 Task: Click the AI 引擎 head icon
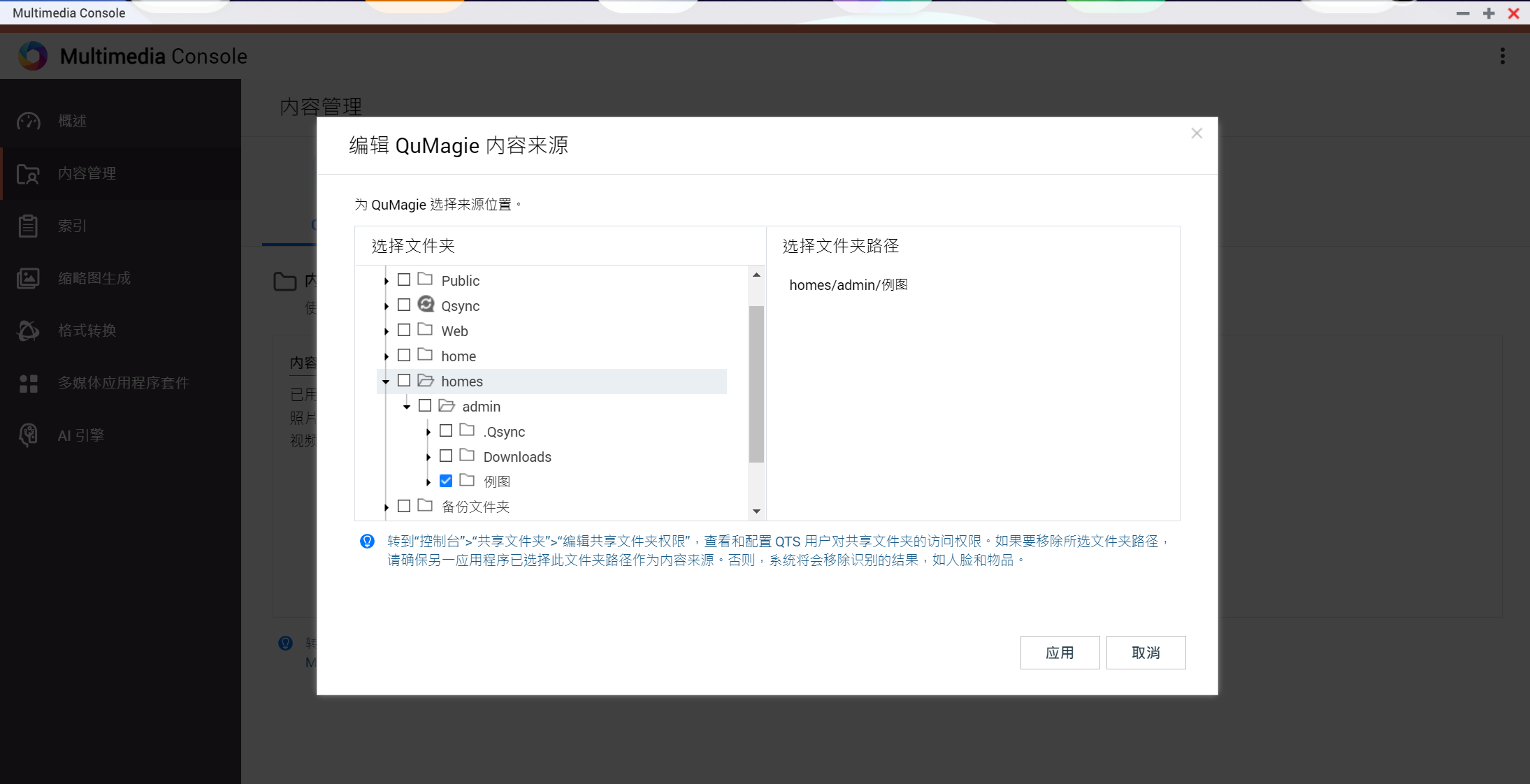(x=29, y=435)
